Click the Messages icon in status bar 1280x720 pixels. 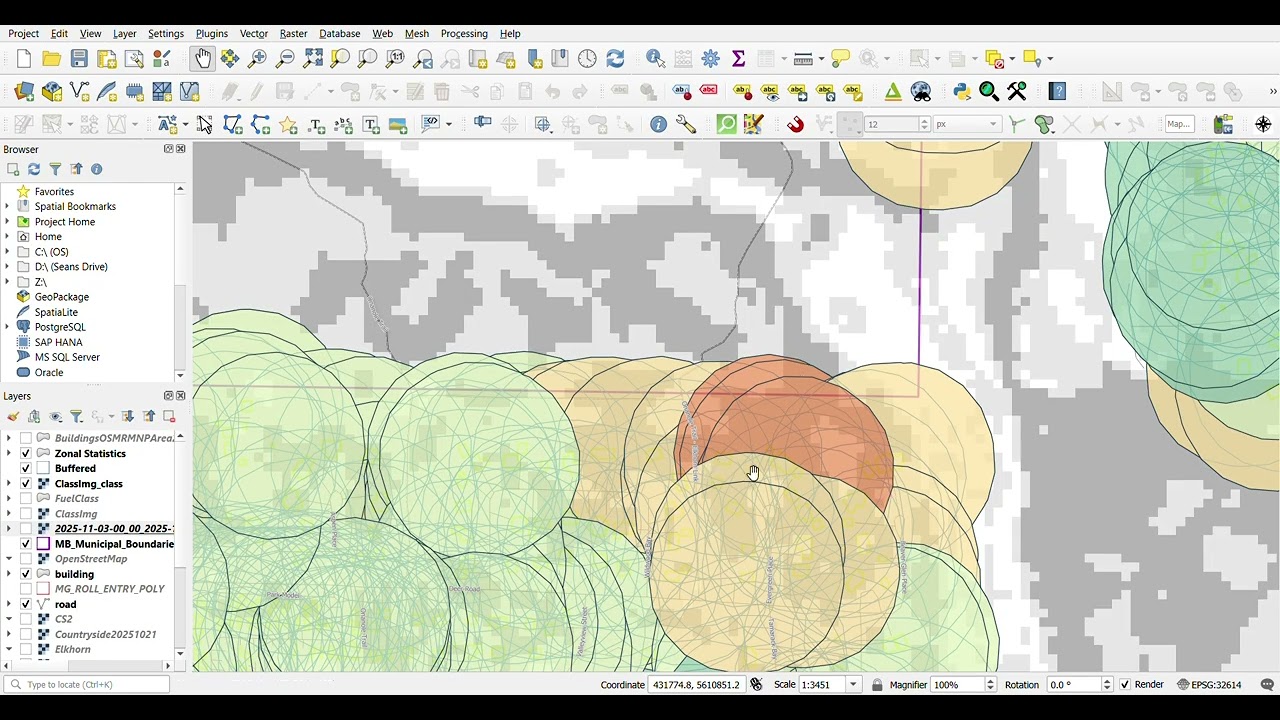coord(1267,685)
